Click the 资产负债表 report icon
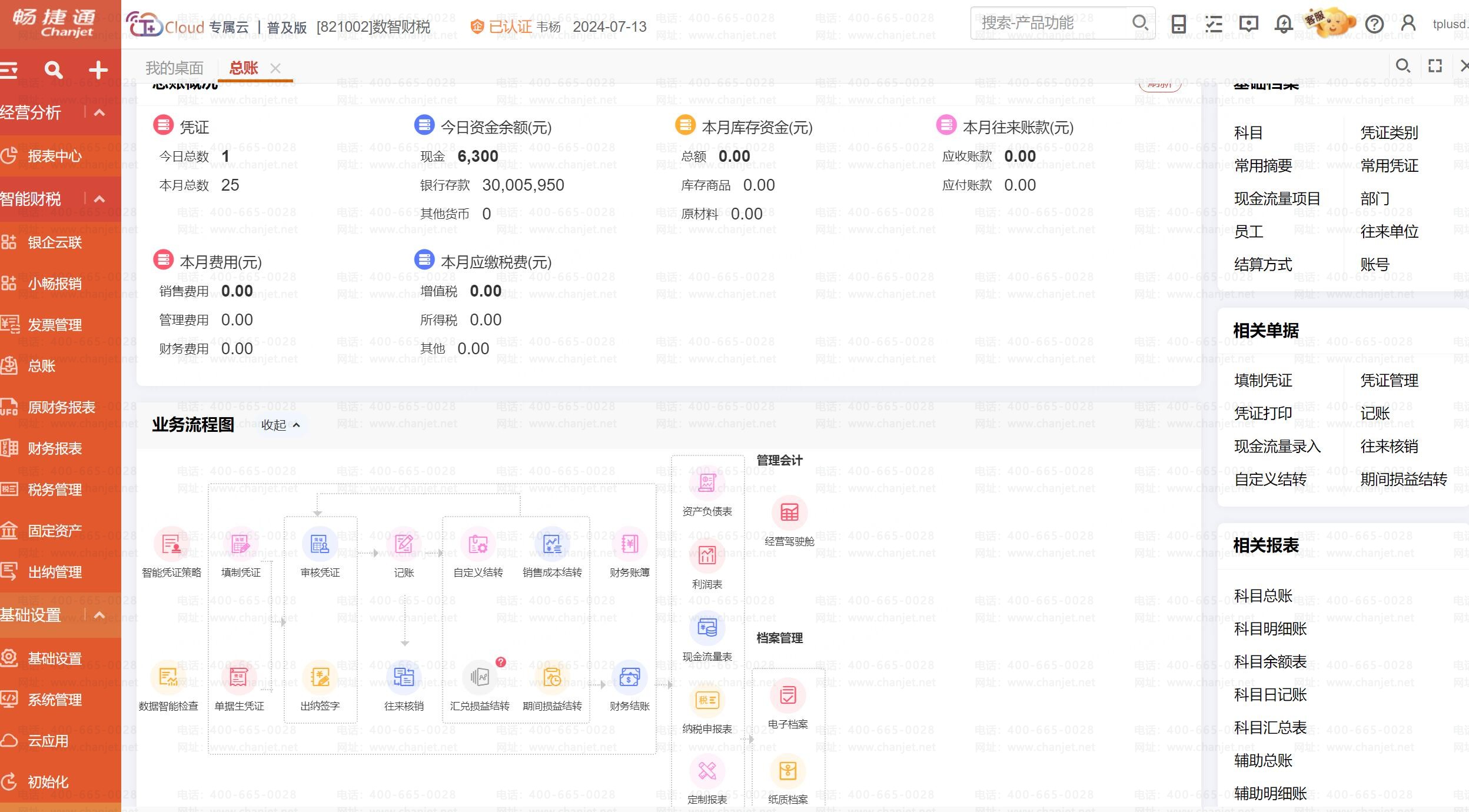This screenshot has width=1469, height=812. point(707,484)
